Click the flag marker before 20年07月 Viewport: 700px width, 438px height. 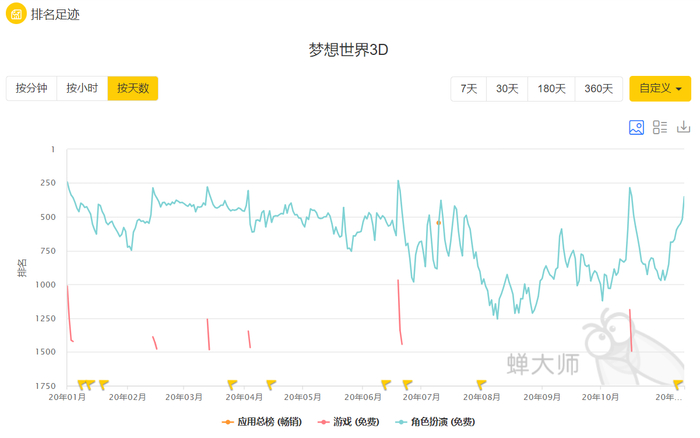[407, 384]
